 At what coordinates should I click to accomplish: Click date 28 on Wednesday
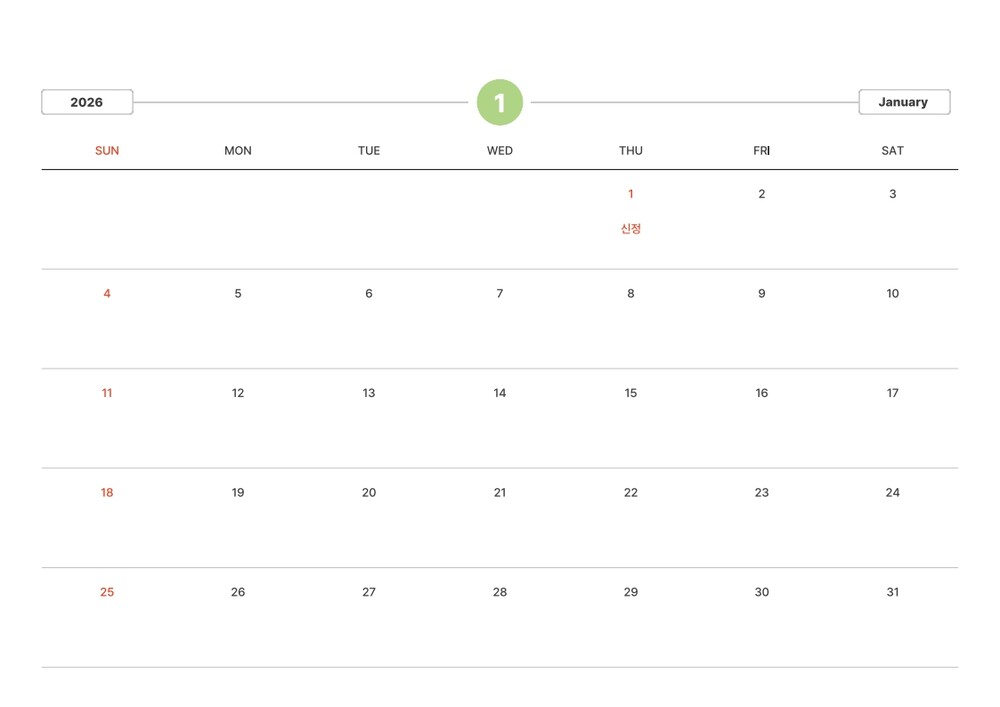pos(500,592)
